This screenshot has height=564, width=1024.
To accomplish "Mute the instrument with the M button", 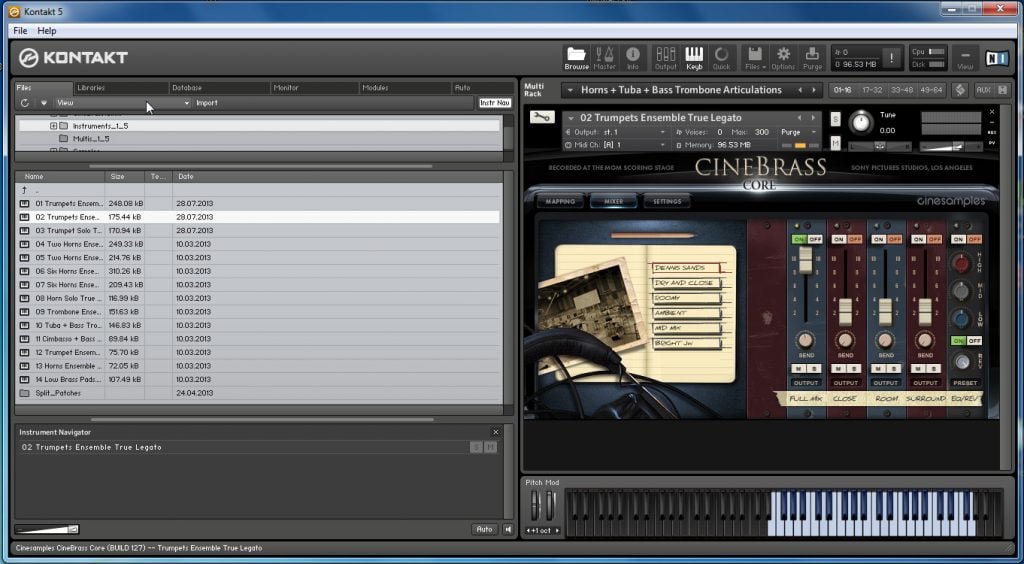I will [835, 143].
